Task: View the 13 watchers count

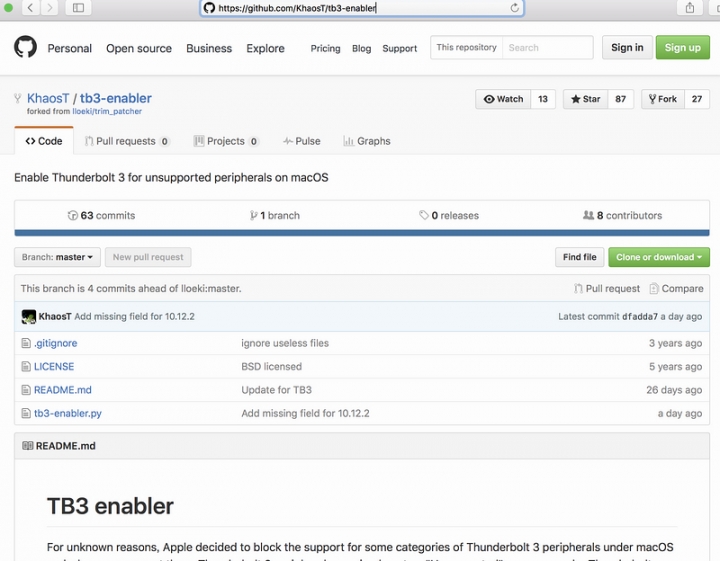Action: click(543, 99)
